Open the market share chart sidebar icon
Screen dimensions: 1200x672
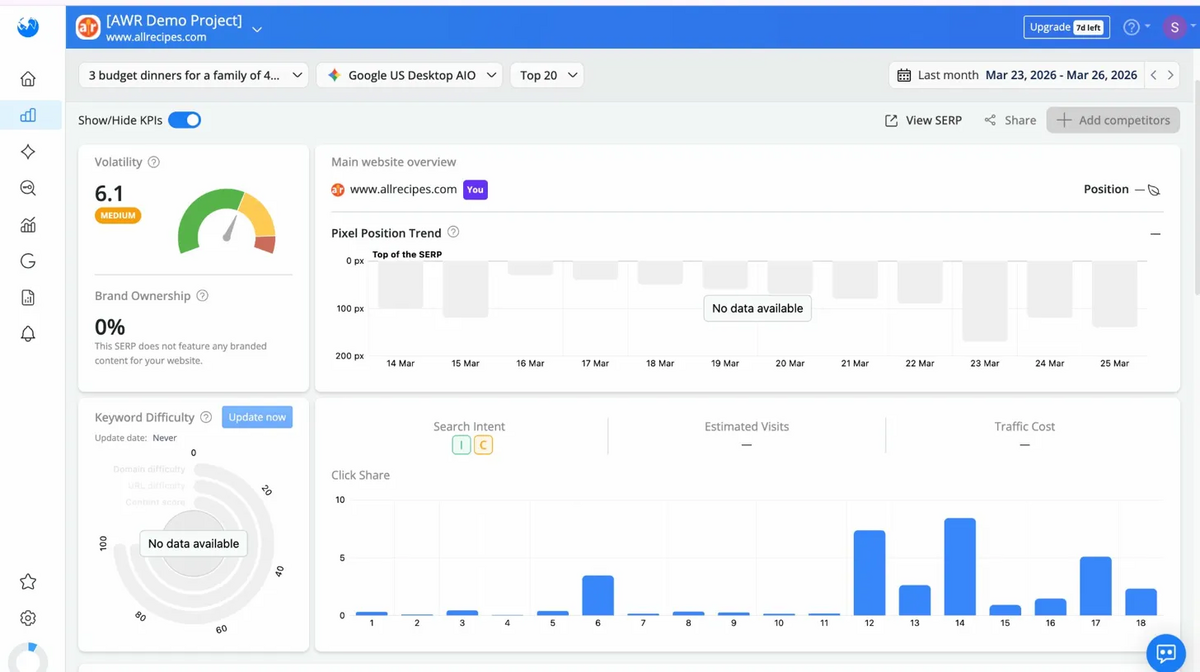click(28, 225)
